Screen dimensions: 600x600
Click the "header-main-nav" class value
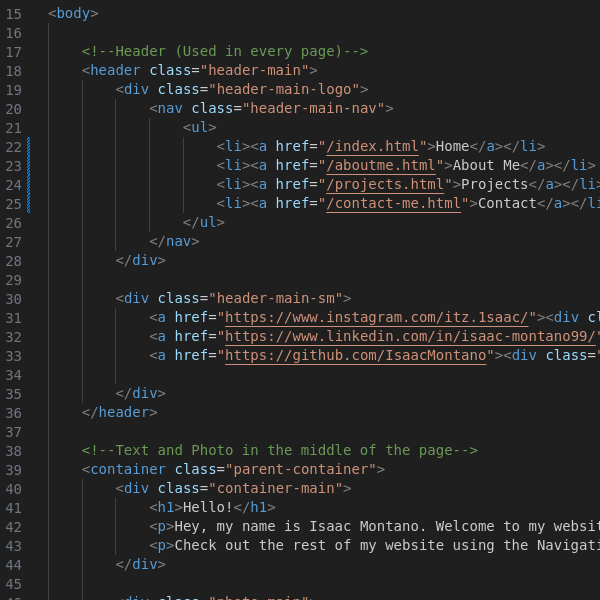318,109
